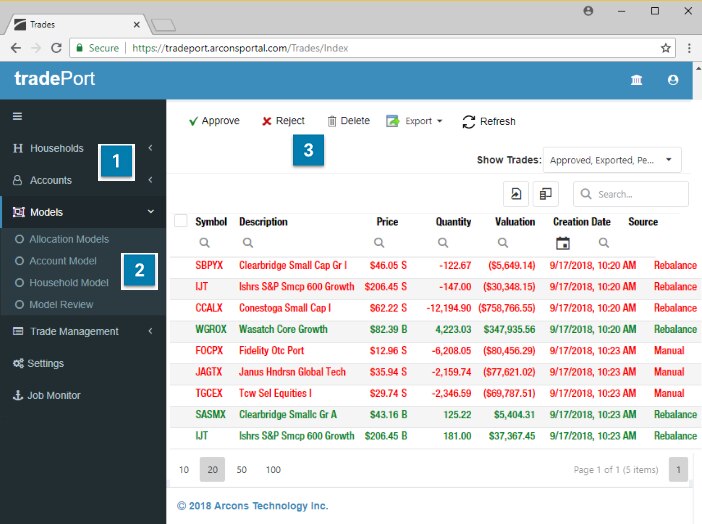The height and width of the screenshot is (524, 702).
Task: Click the $37,367.45 valuation cell
Action: click(512, 436)
